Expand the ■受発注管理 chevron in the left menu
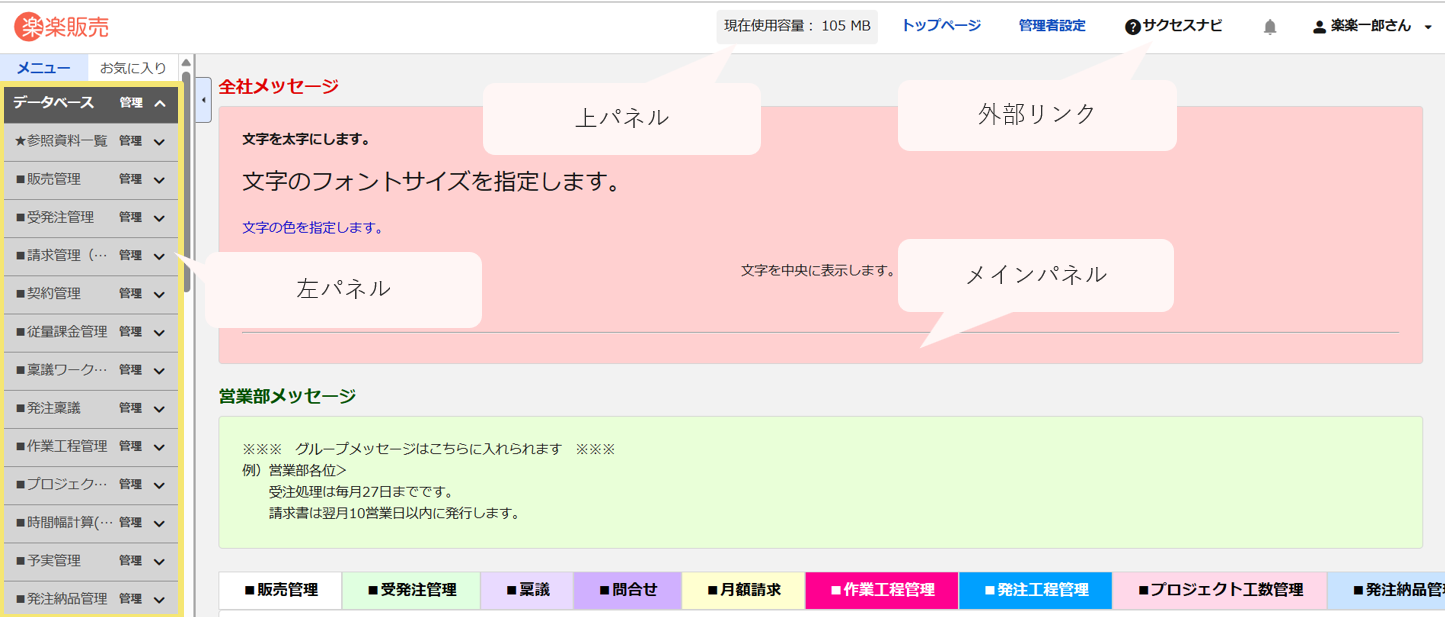 [160, 218]
